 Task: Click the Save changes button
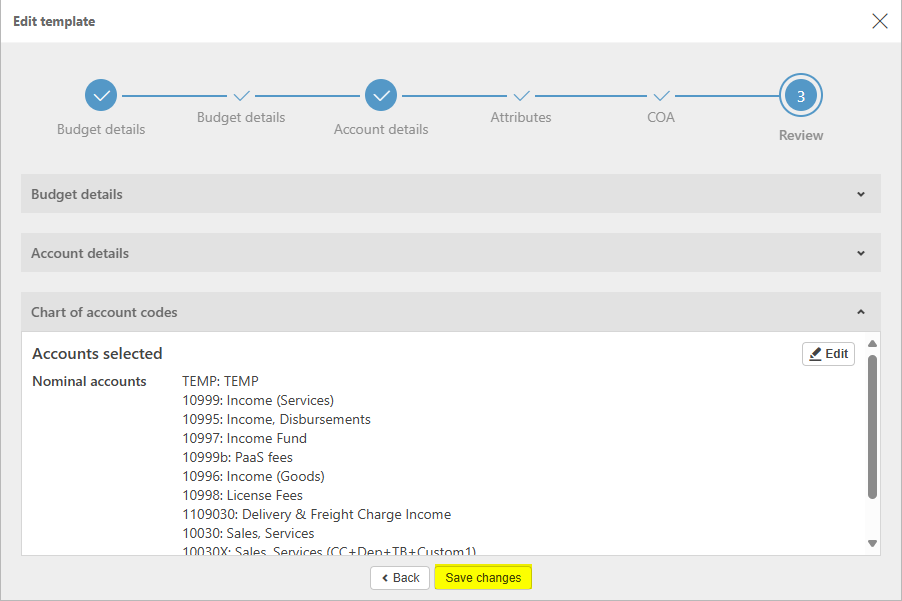483,578
